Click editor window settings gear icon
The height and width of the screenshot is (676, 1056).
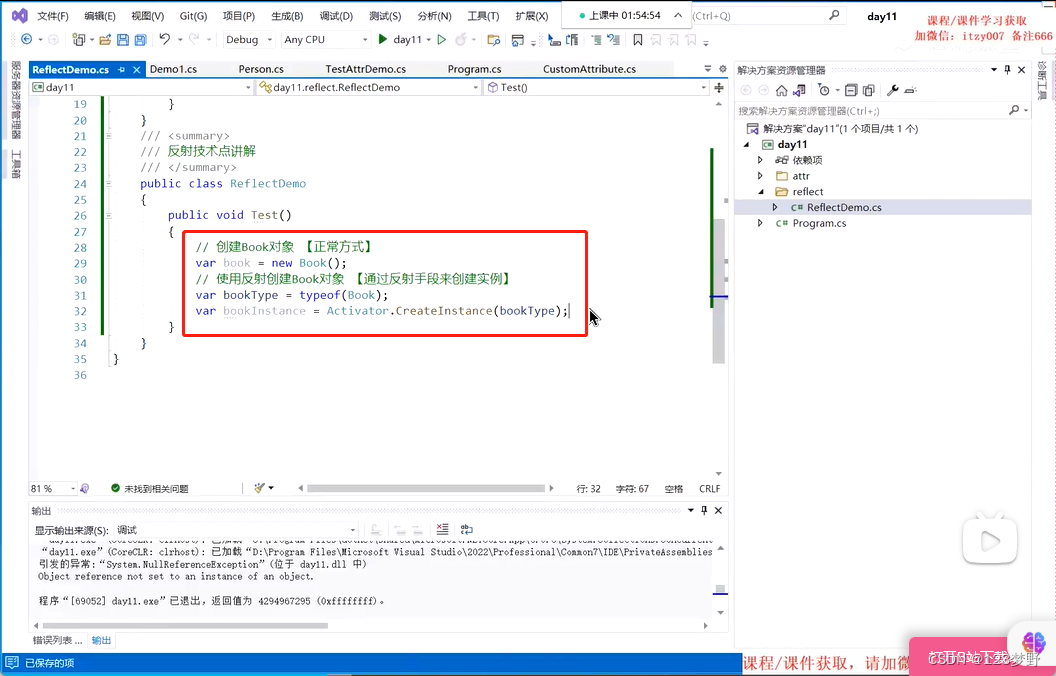(x=723, y=69)
